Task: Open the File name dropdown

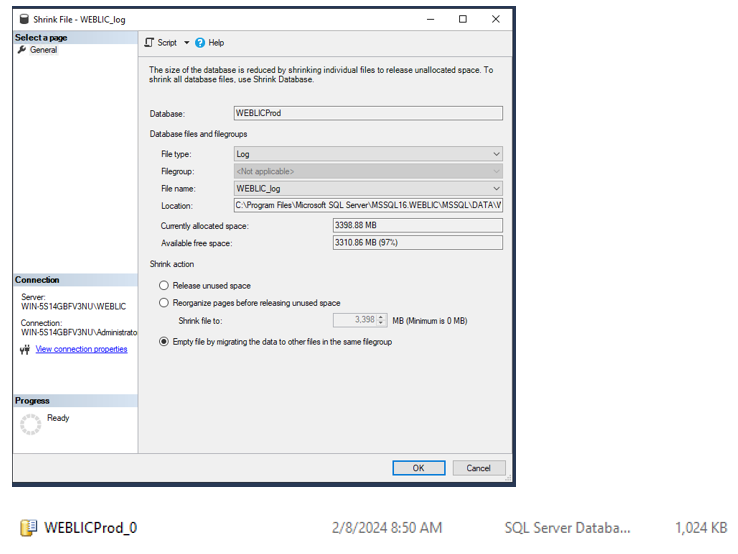Action: coord(496,188)
